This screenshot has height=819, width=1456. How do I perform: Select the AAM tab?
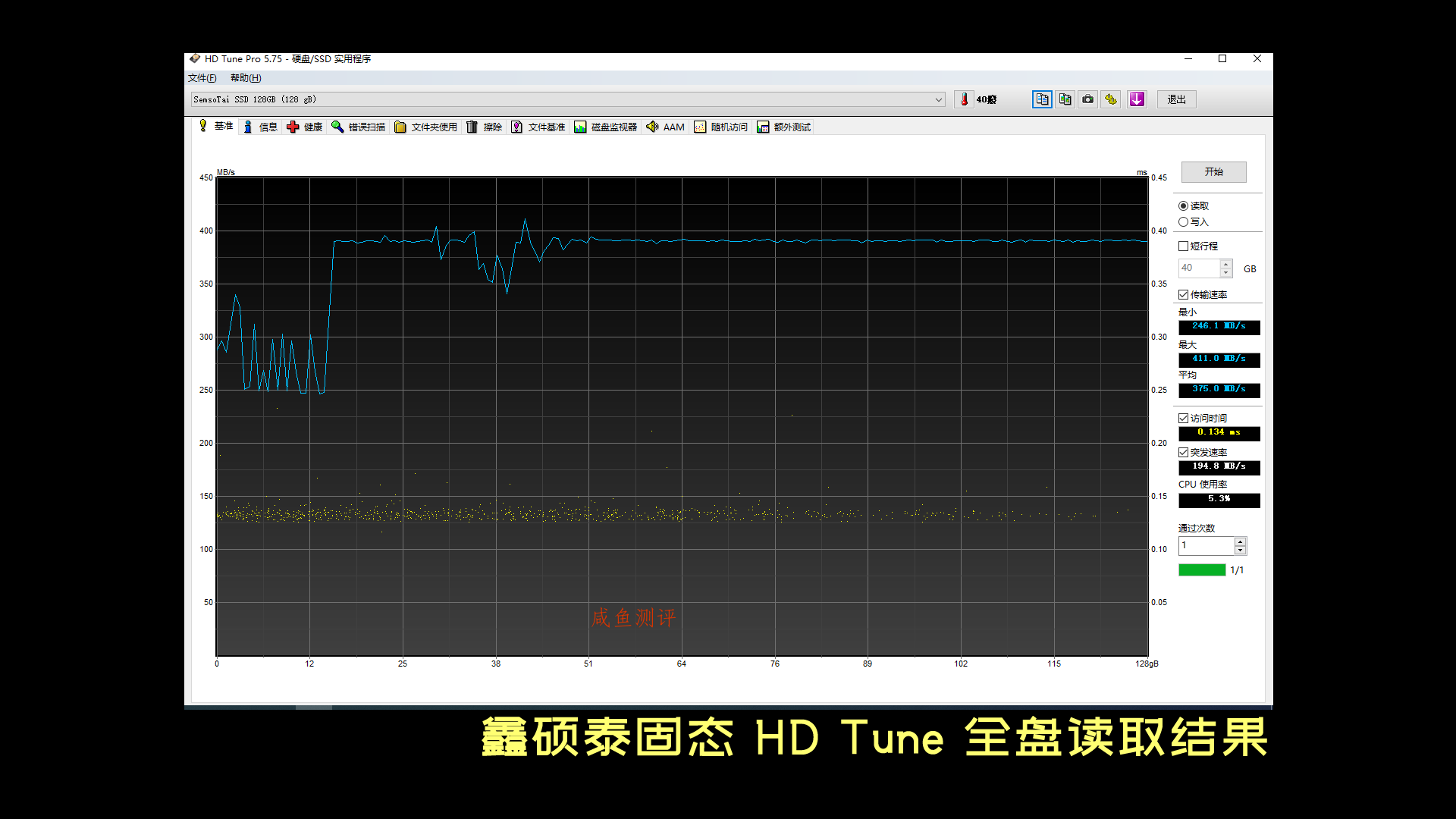click(666, 127)
